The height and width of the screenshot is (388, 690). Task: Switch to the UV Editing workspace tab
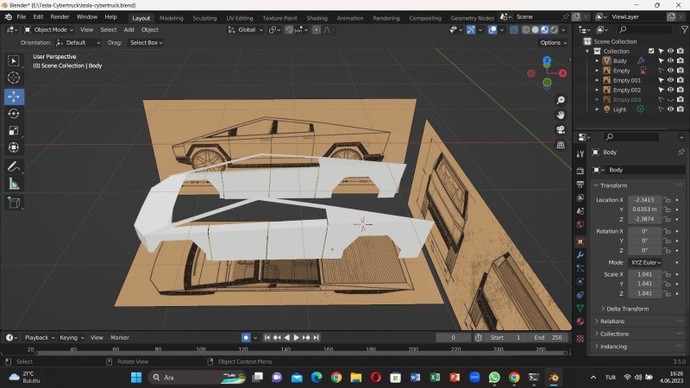pyautogui.click(x=239, y=18)
